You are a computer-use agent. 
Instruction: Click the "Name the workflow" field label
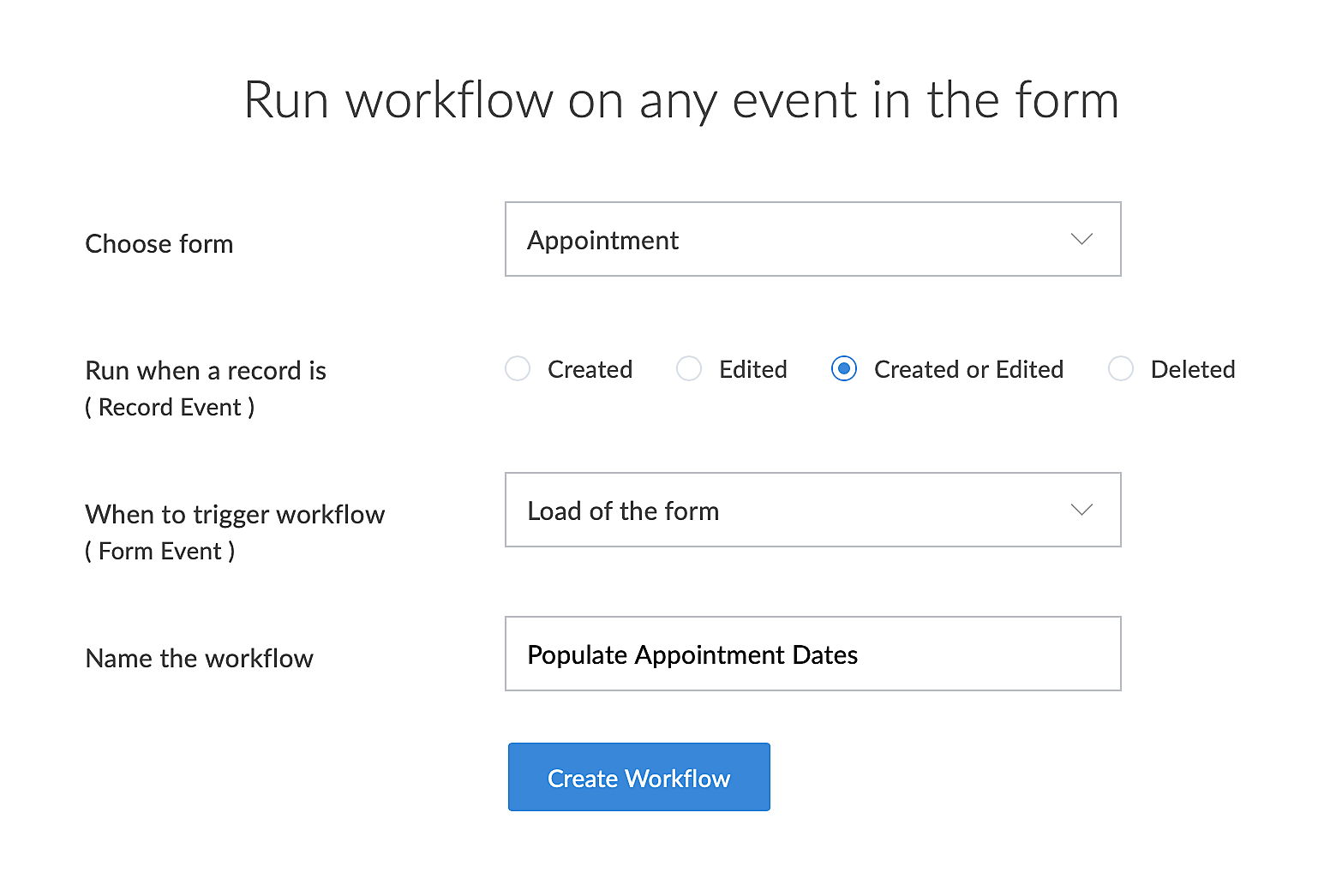(200, 659)
